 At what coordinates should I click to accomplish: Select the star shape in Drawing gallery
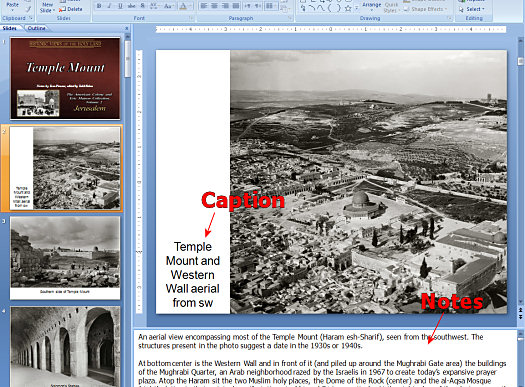[x=348, y=9]
